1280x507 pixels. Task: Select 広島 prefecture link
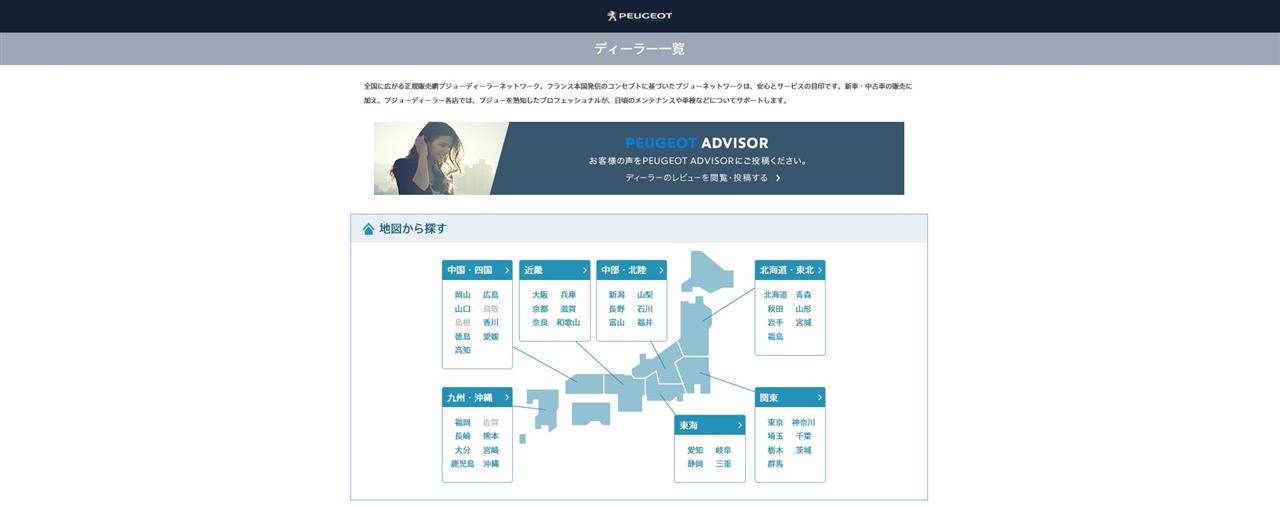(x=490, y=295)
